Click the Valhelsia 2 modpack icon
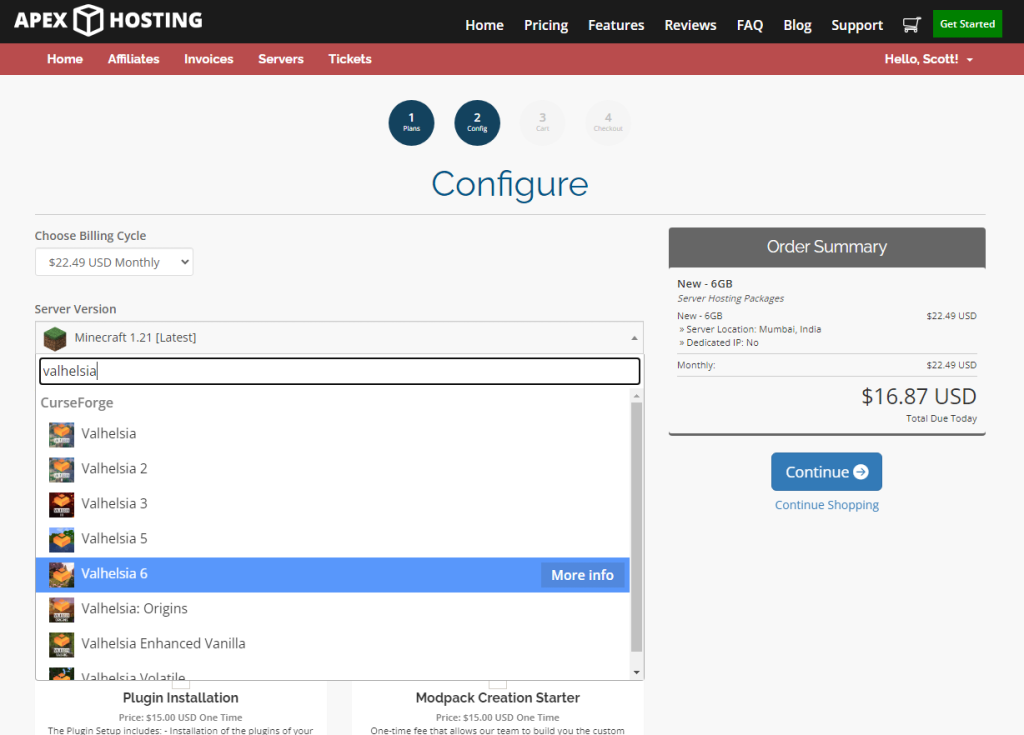The image size is (1024, 735). [61, 469]
